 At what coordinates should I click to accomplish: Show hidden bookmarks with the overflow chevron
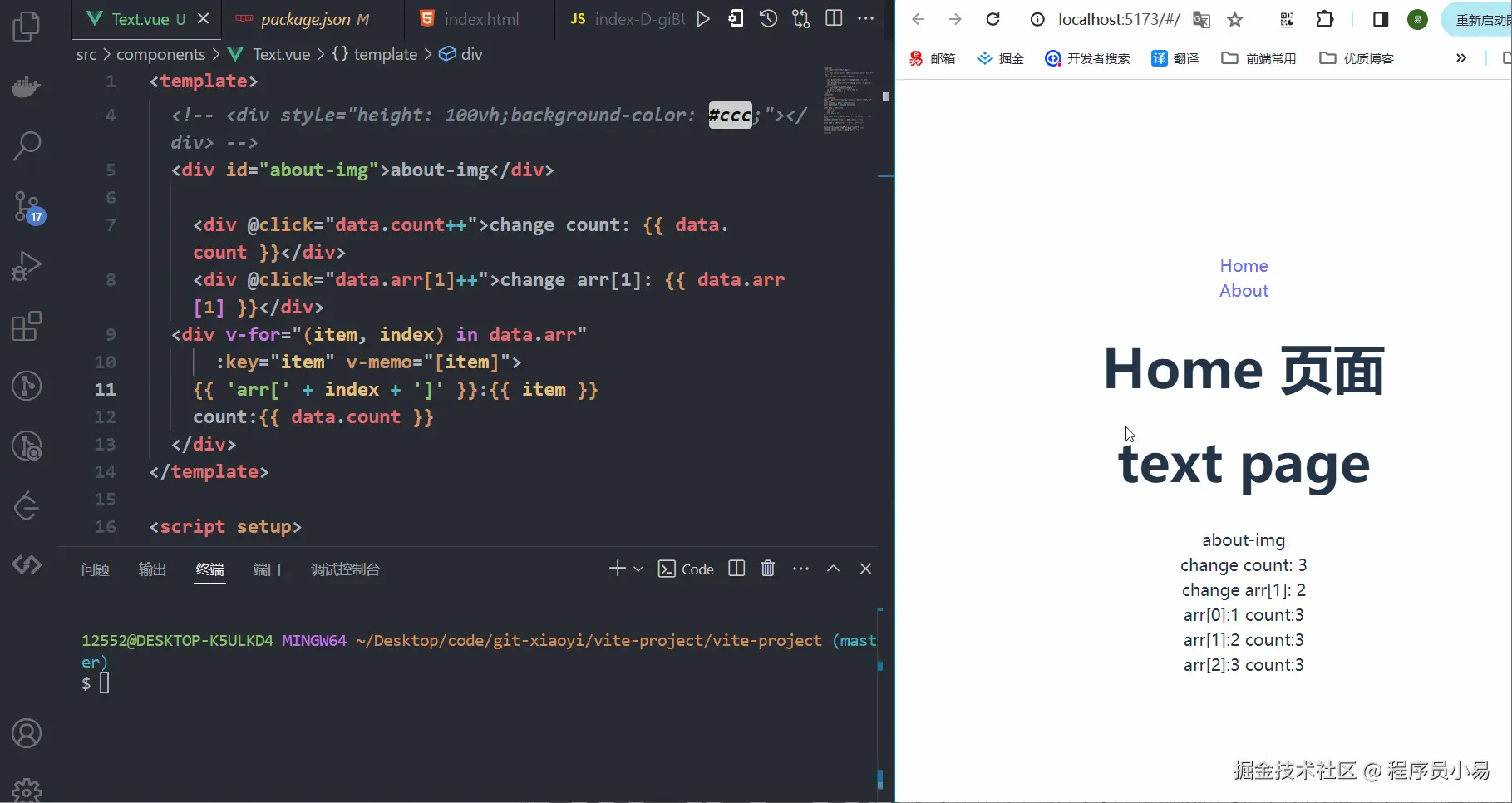point(1461,58)
